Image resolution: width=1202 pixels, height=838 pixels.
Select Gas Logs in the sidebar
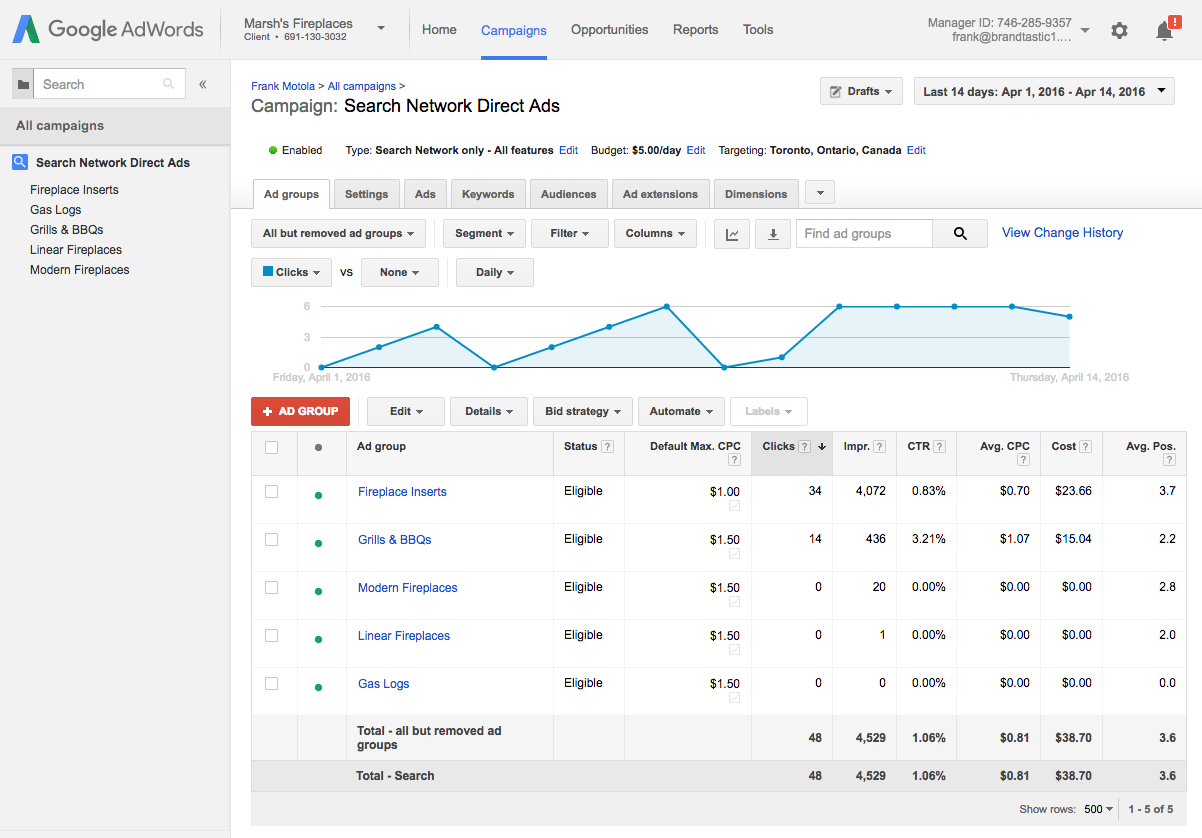pyautogui.click(x=56, y=210)
